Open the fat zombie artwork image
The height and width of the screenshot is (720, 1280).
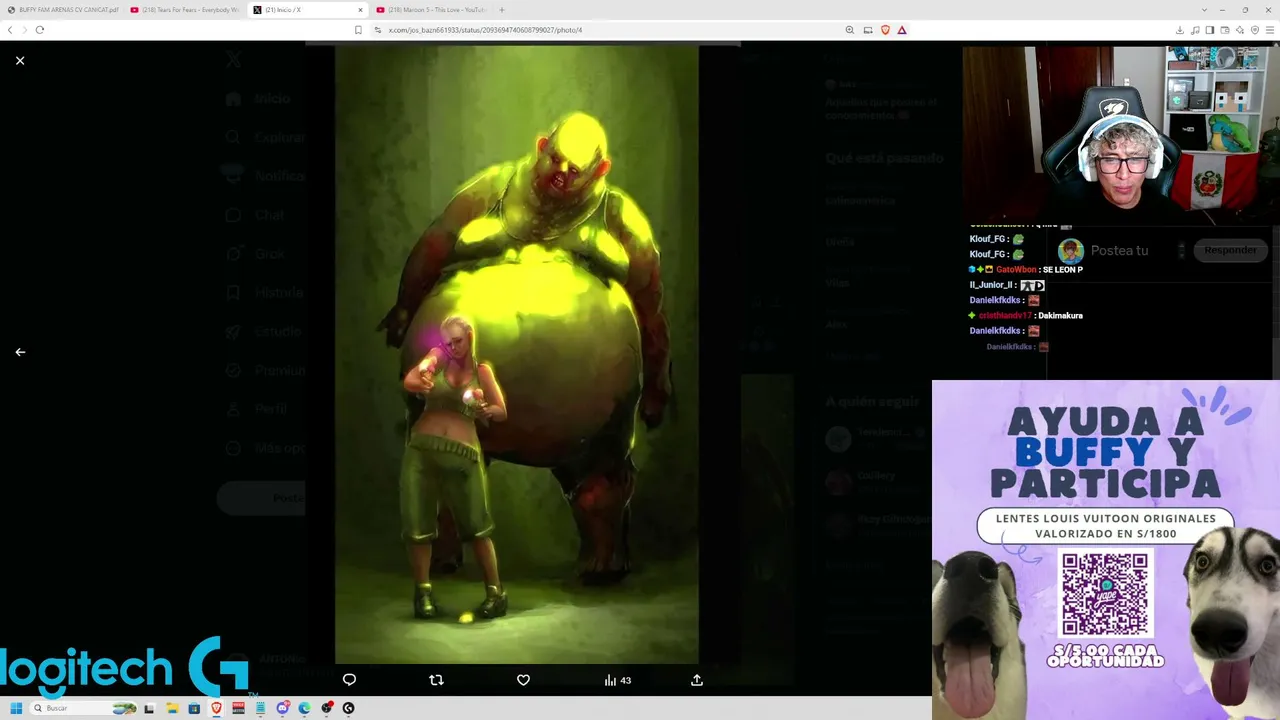(x=516, y=354)
